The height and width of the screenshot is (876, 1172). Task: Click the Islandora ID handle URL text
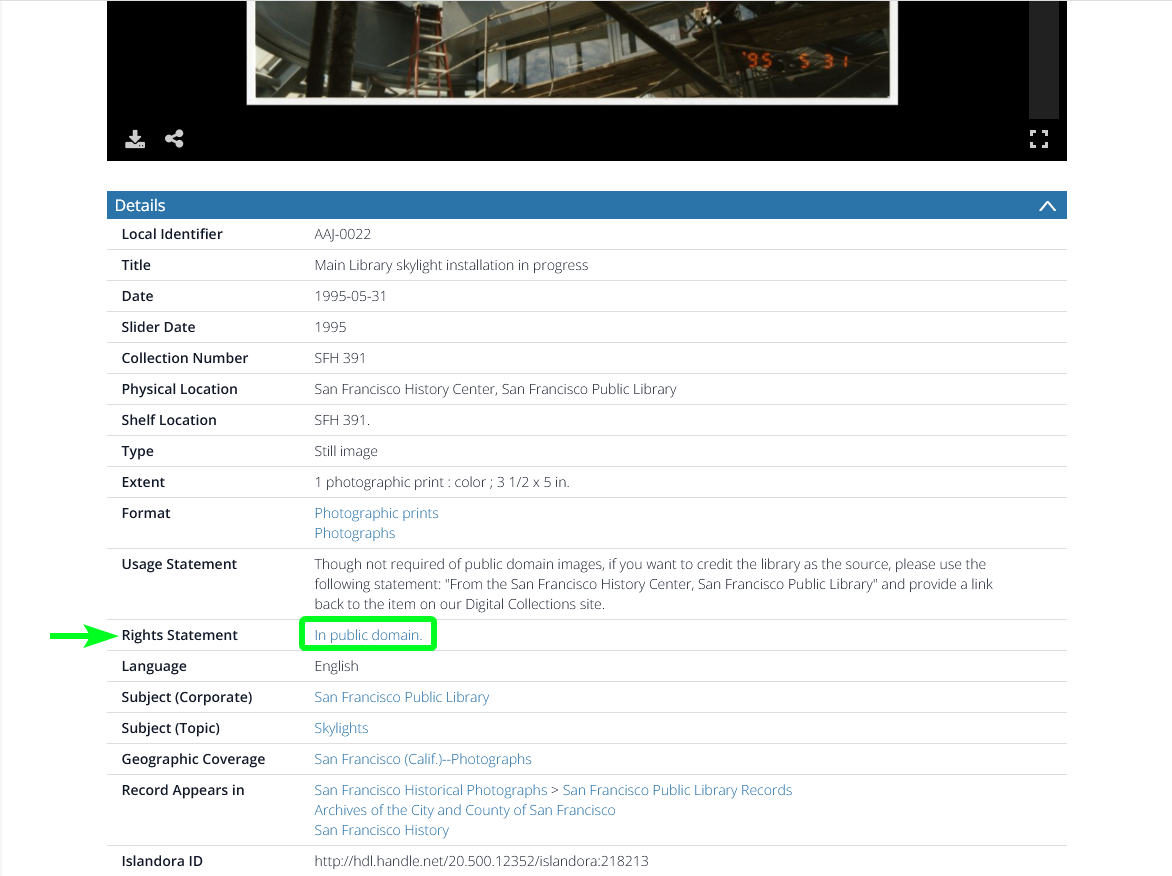point(481,861)
